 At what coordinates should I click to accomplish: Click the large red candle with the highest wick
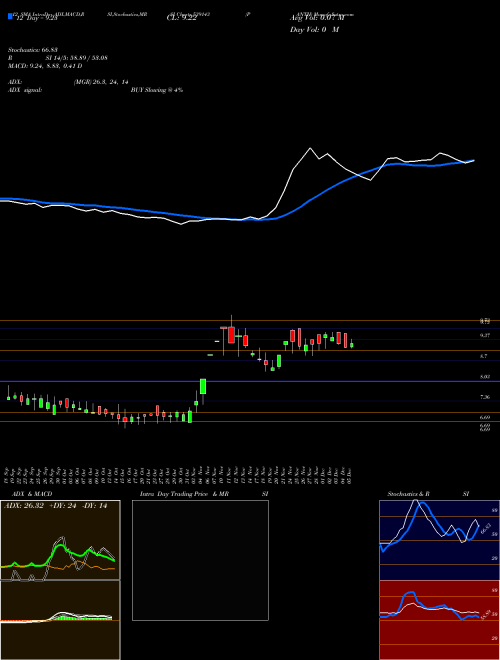click(x=231, y=335)
